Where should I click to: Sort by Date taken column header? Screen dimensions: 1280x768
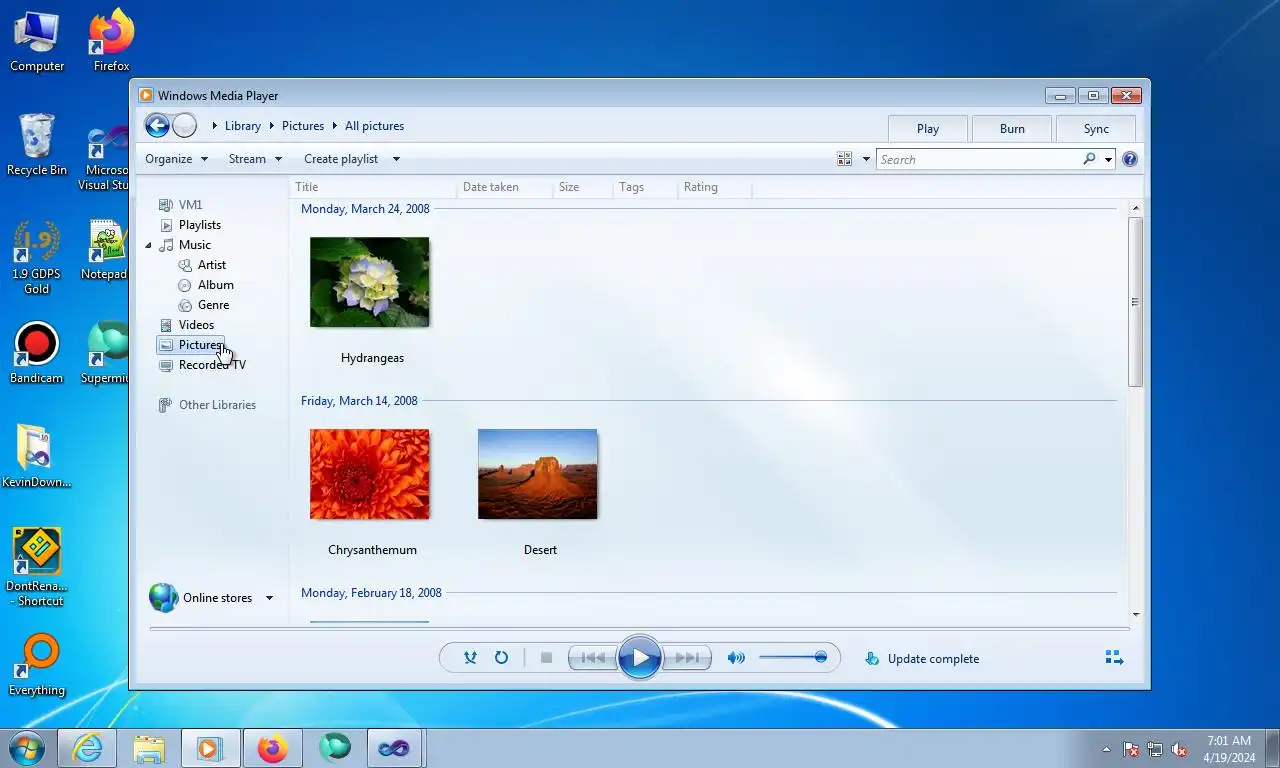coord(504,187)
